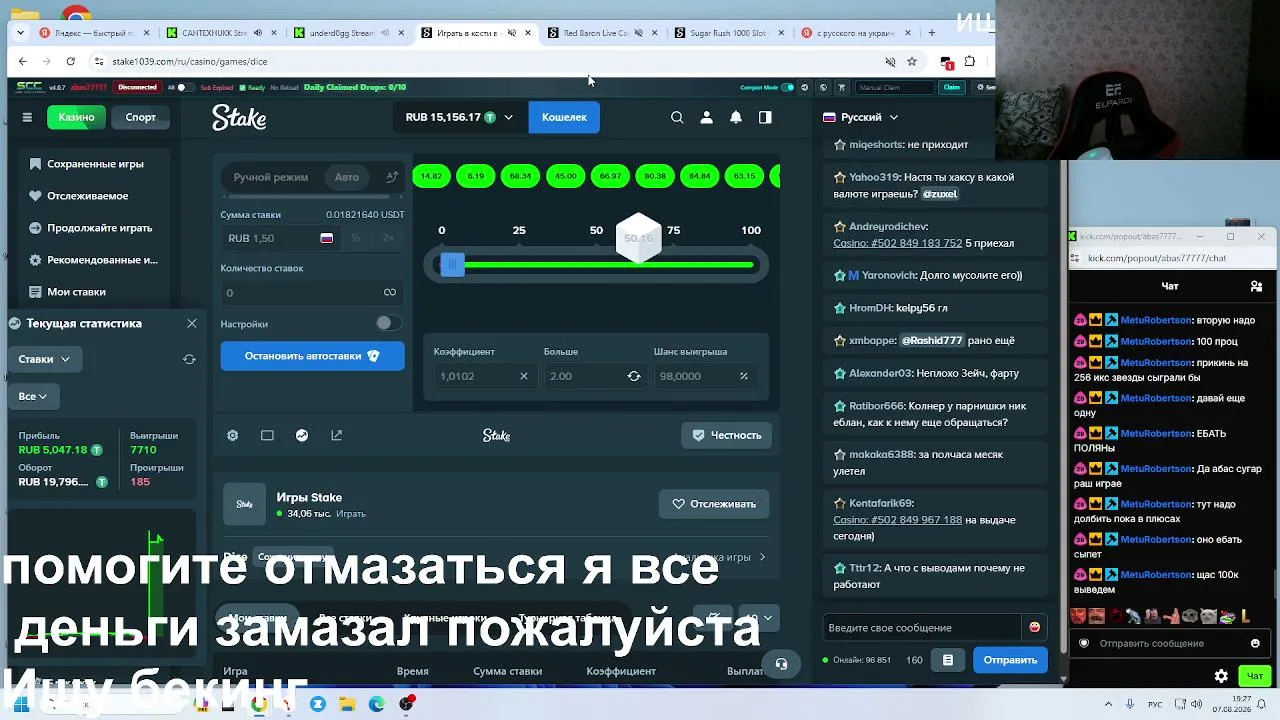This screenshot has width=1280, height=720.
Task: Open the chat rules icon
Action: pyautogui.click(x=947, y=660)
